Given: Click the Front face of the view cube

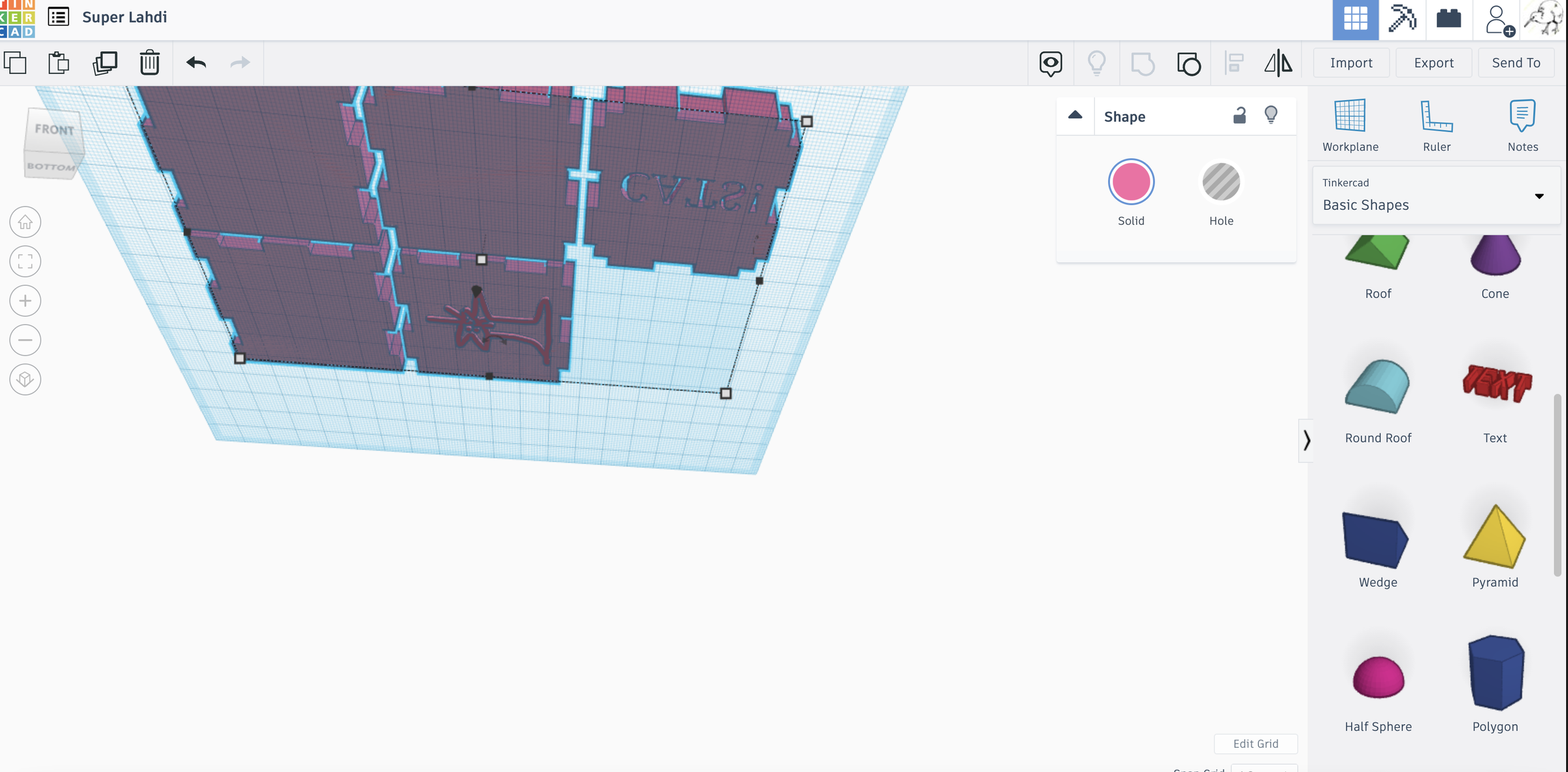Looking at the screenshot, I should point(55,129).
